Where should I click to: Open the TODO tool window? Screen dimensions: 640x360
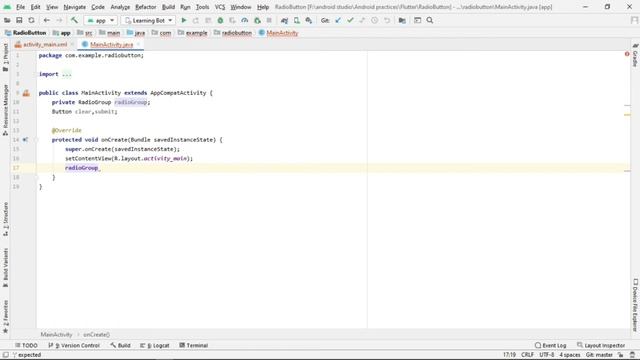(x=26, y=345)
